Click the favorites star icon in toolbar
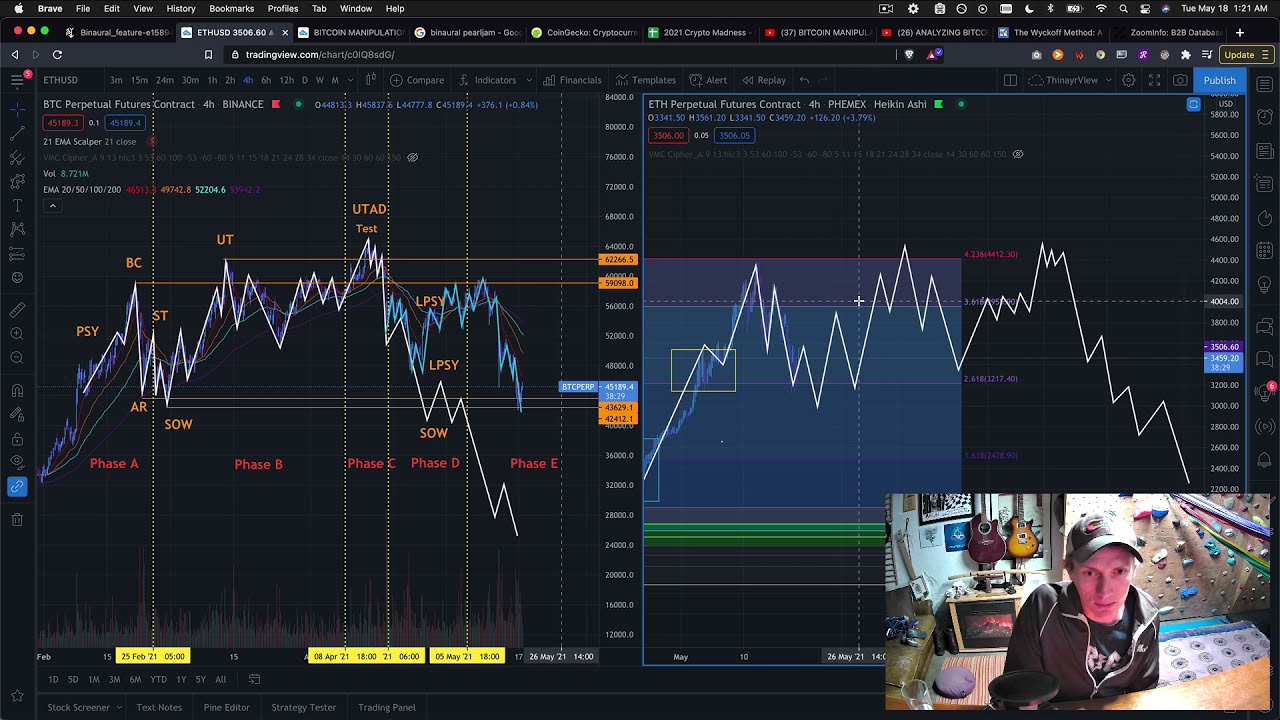This screenshot has width=1280, height=720. (x=17, y=695)
